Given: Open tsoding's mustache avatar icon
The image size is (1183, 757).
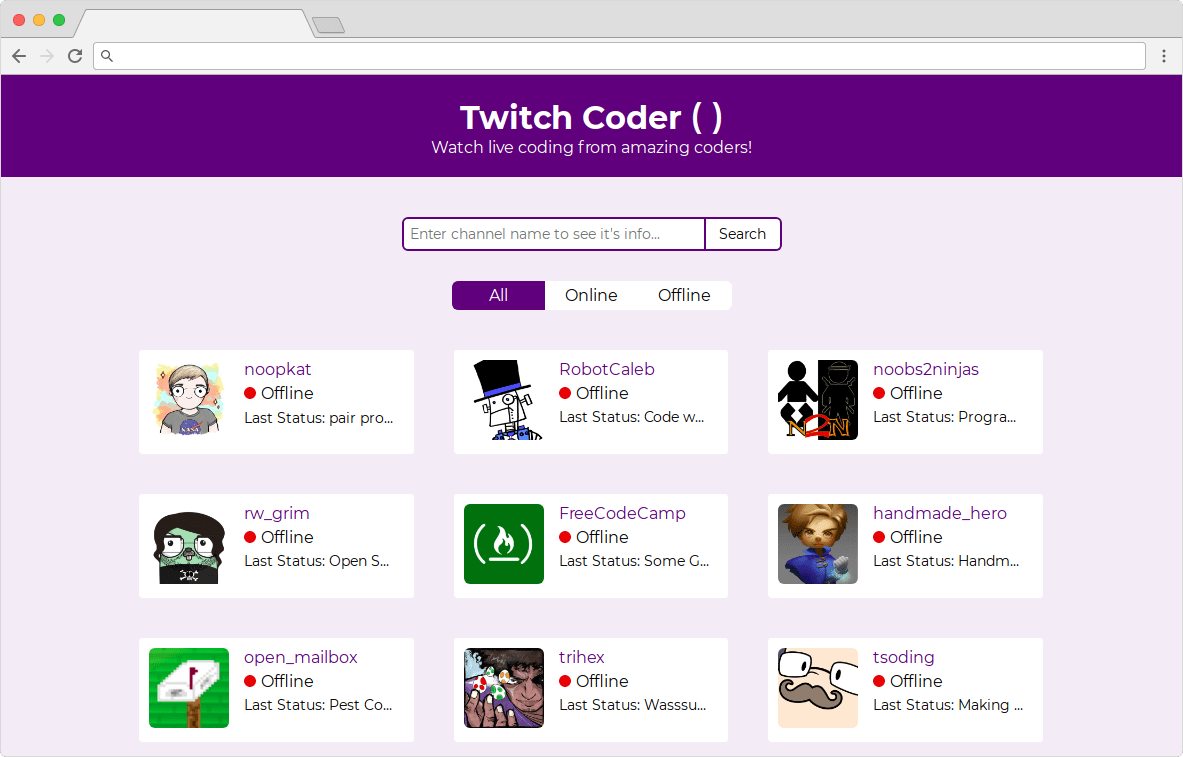Looking at the screenshot, I should coord(817,688).
